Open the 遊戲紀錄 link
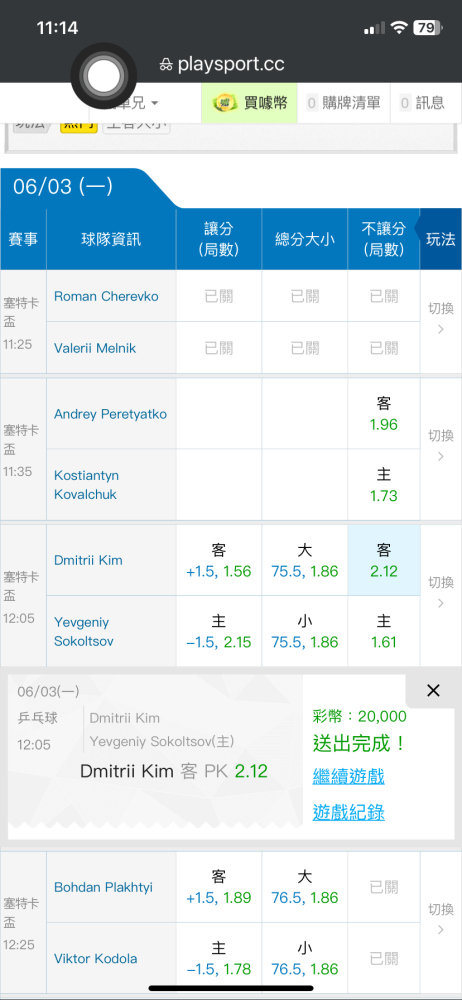 click(348, 812)
